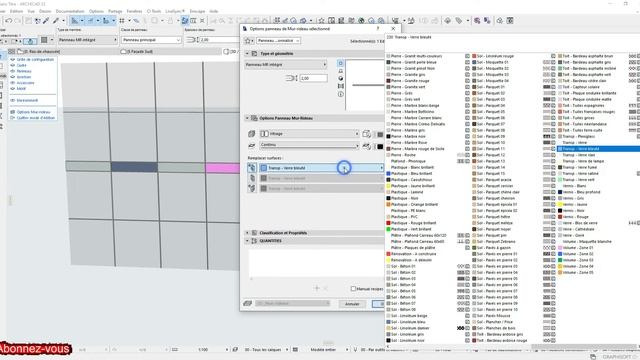Click the black pen color swatch beside Continu
This screenshot has width=640, height=360.
[x=380, y=146]
